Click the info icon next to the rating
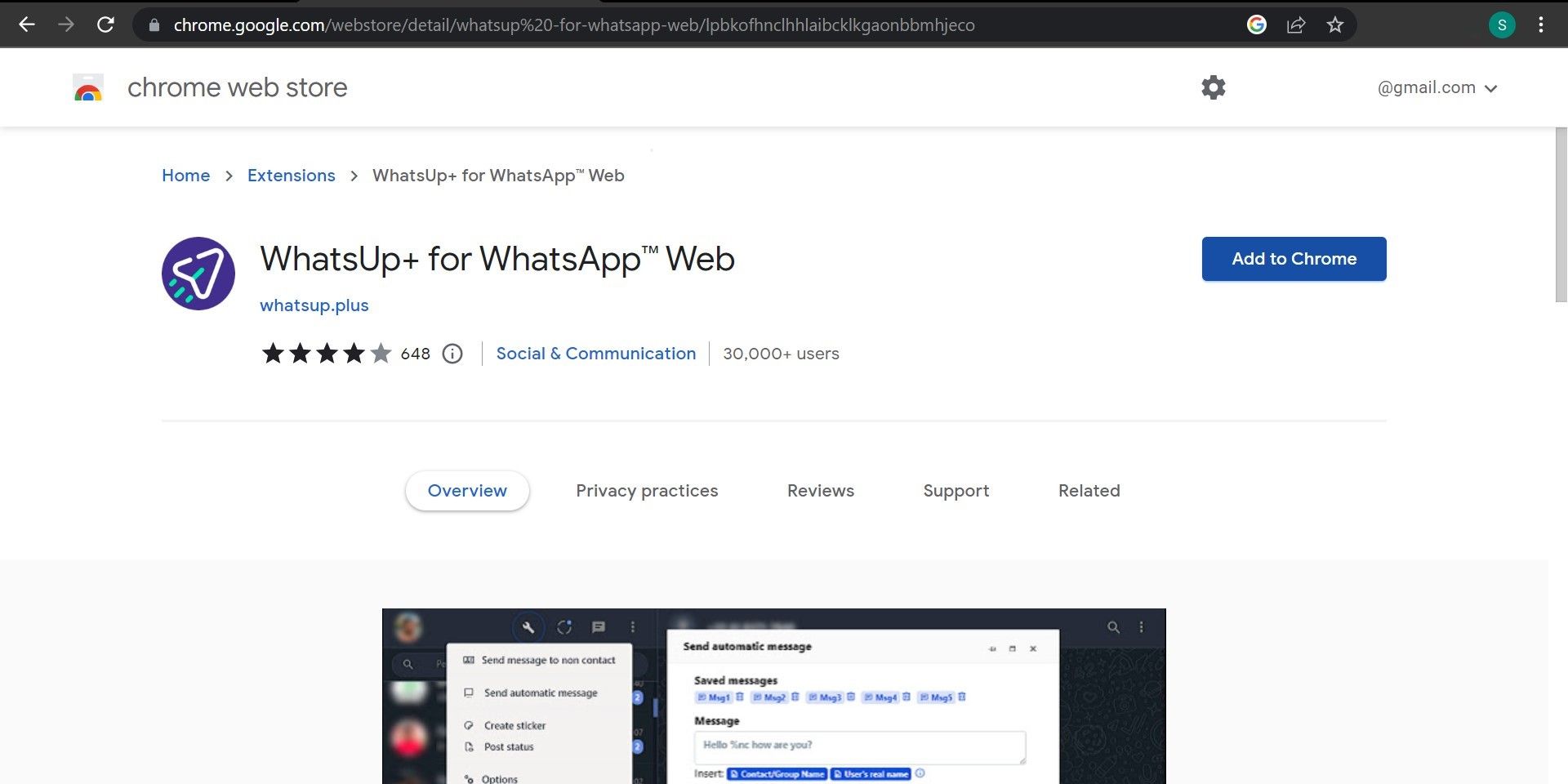The height and width of the screenshot is (784, 1568). (x=452, y=353)
